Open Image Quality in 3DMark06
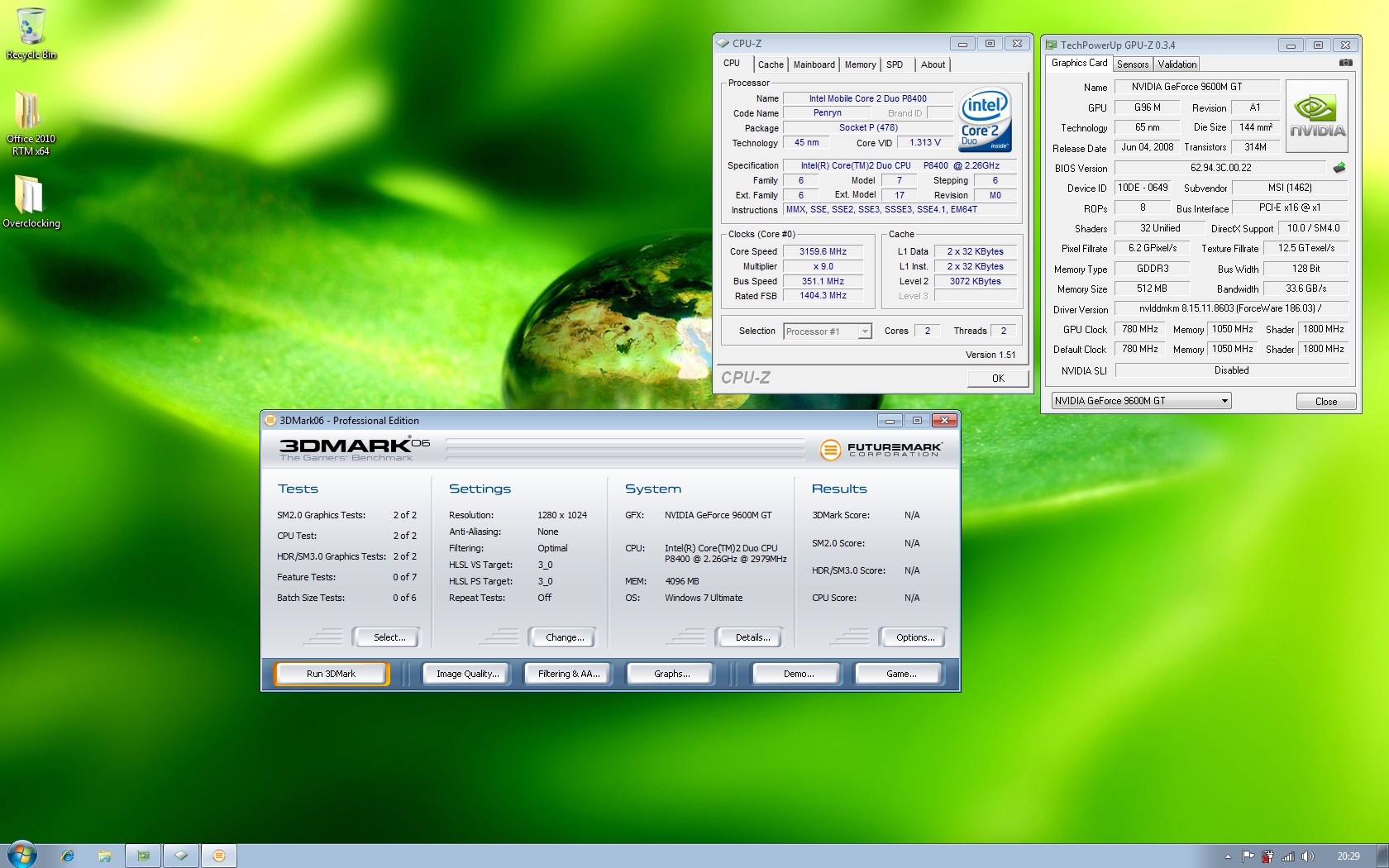The image size is (1389, 868). click(x=468, y=674)
